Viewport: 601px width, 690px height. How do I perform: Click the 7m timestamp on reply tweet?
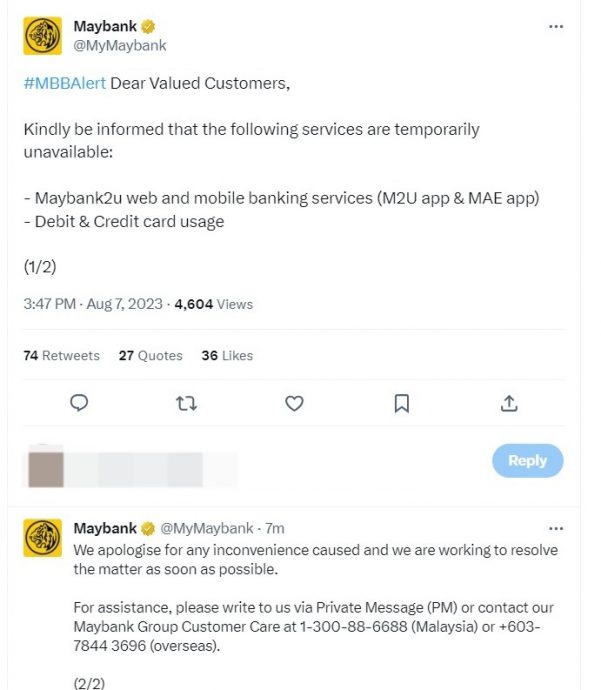(275, 528)
